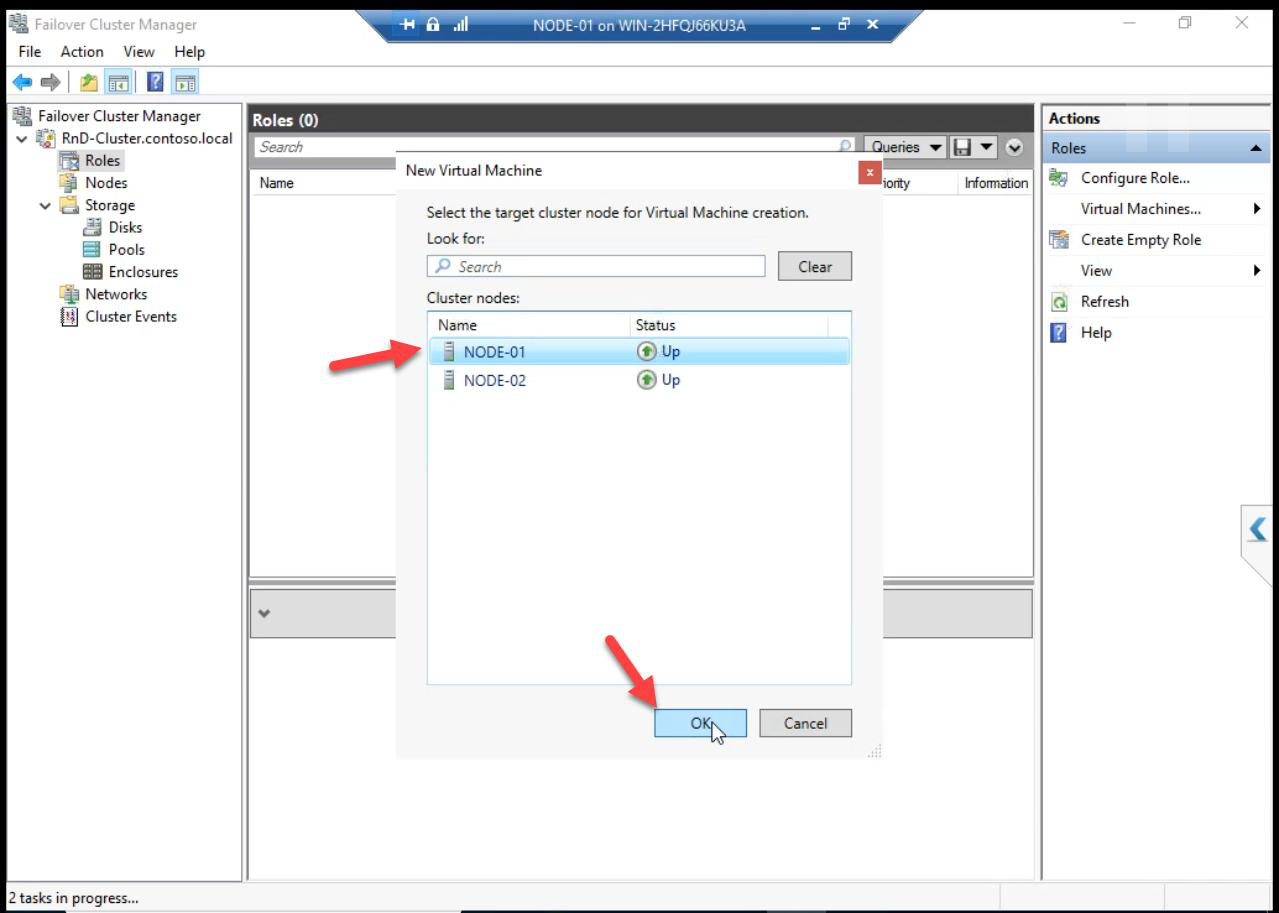
Task: Click NODE-02 server icon in cluster nodes list
Action: click(x=449, y=380)
